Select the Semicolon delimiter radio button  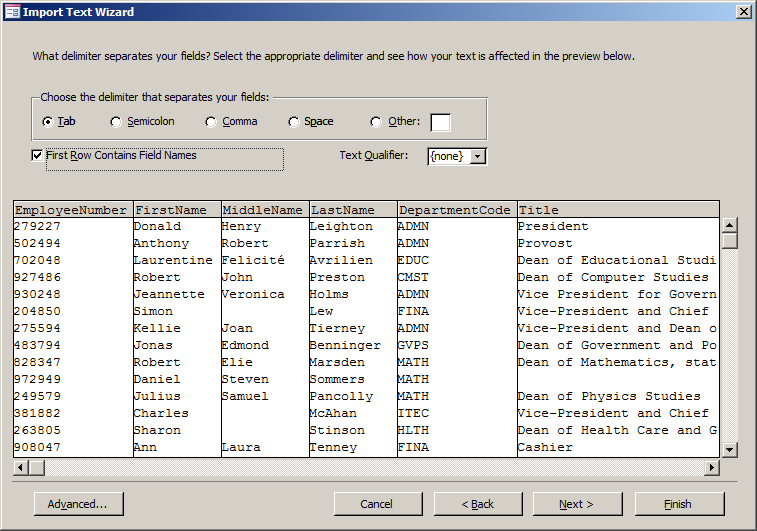(115, 122)
